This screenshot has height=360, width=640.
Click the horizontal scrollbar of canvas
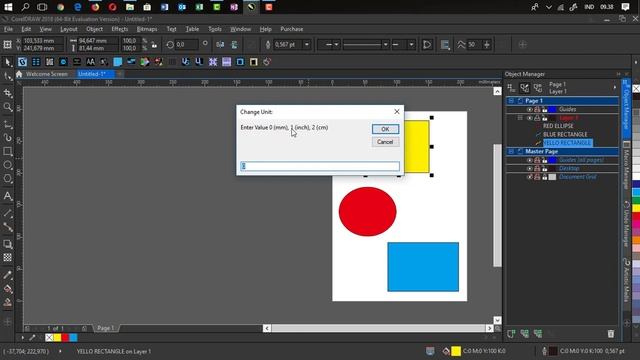(378, 328)
